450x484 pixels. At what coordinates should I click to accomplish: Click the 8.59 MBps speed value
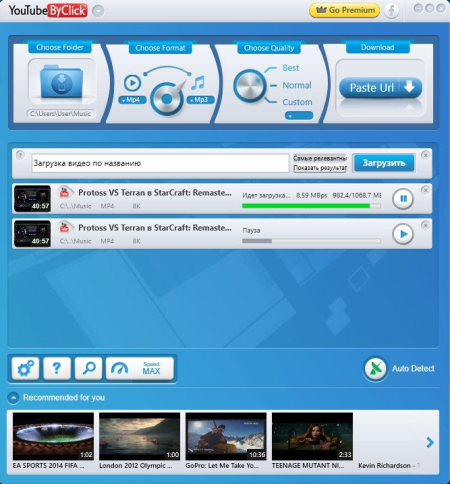pos(312,196)
